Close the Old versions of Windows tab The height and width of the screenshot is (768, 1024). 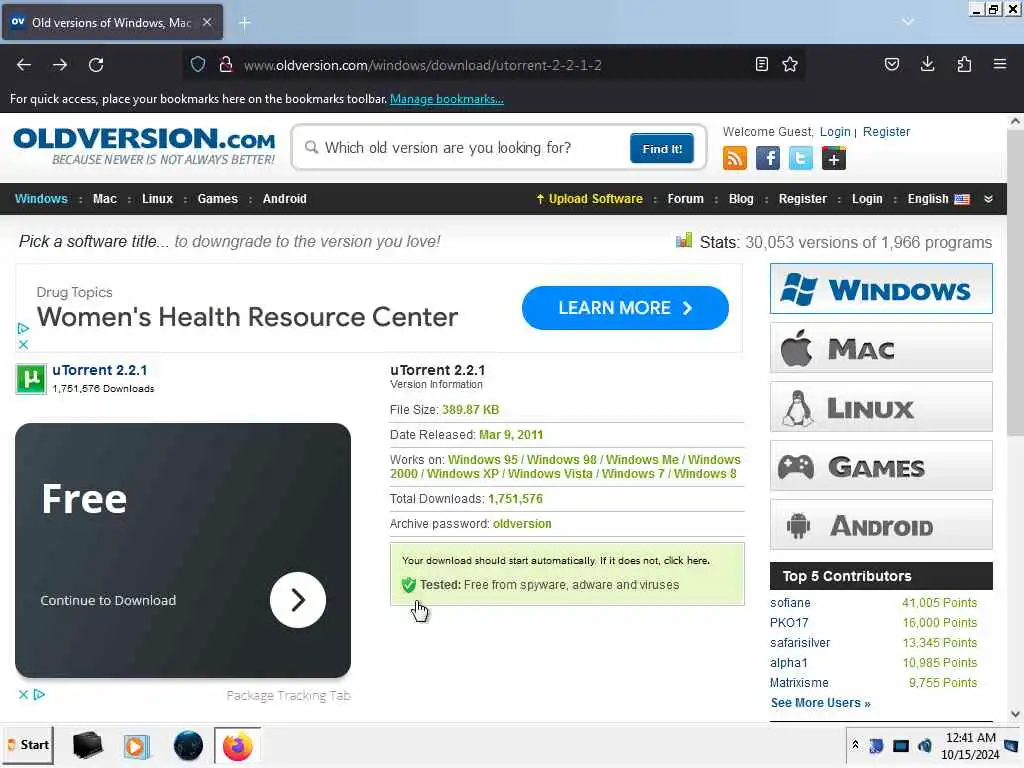click(x=207, y=22)
